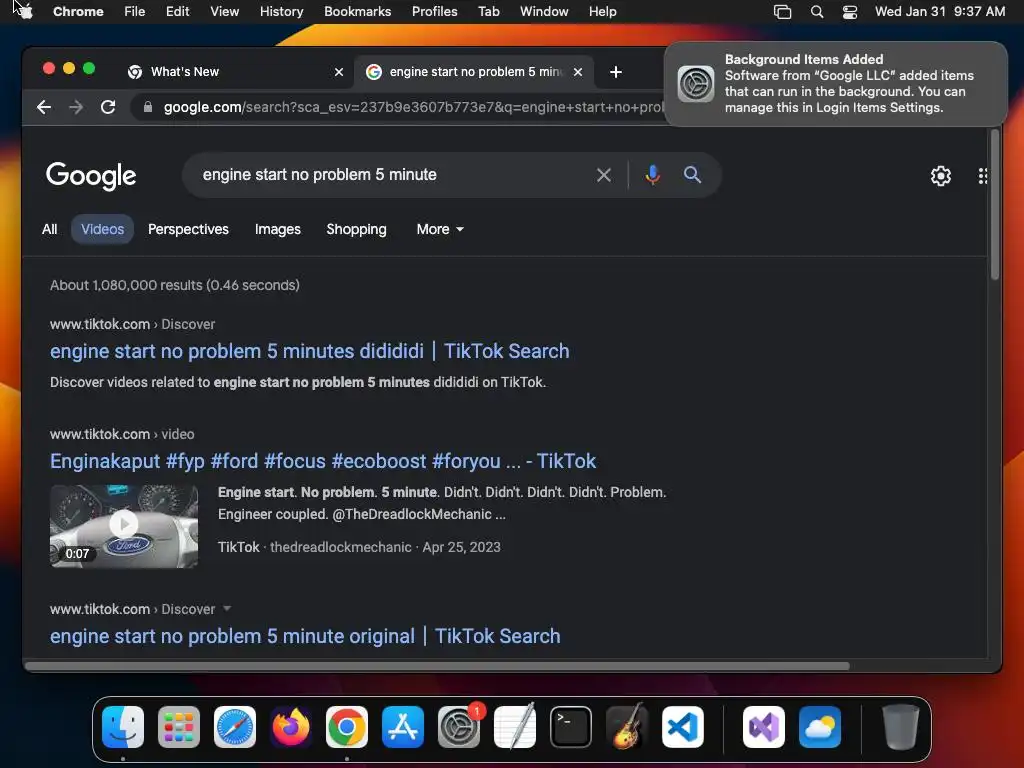Launch Terminal from the Dock
Screen dimensions: 1024x768
[571, 727]
